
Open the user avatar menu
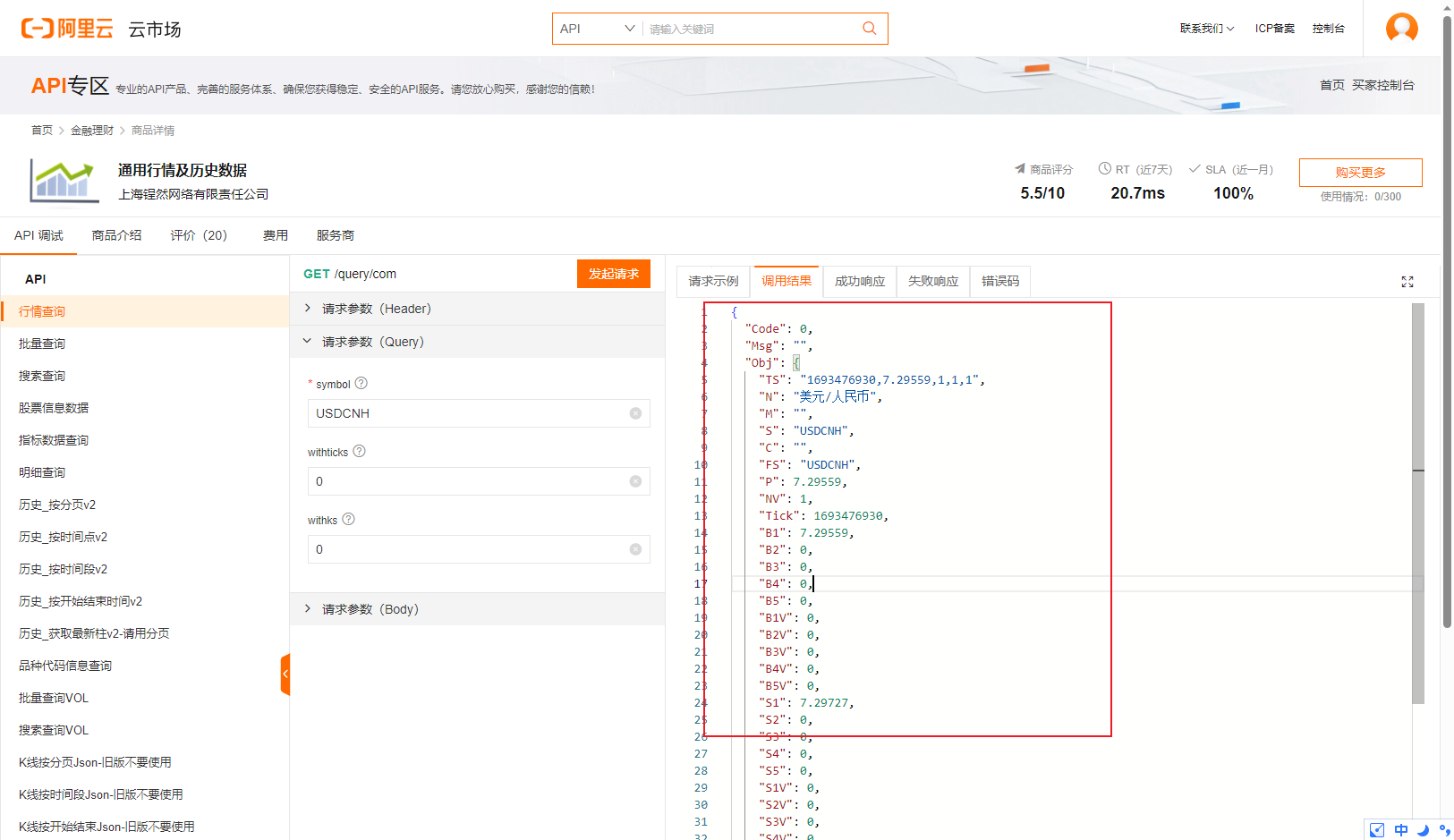[x=1401, y=28]
